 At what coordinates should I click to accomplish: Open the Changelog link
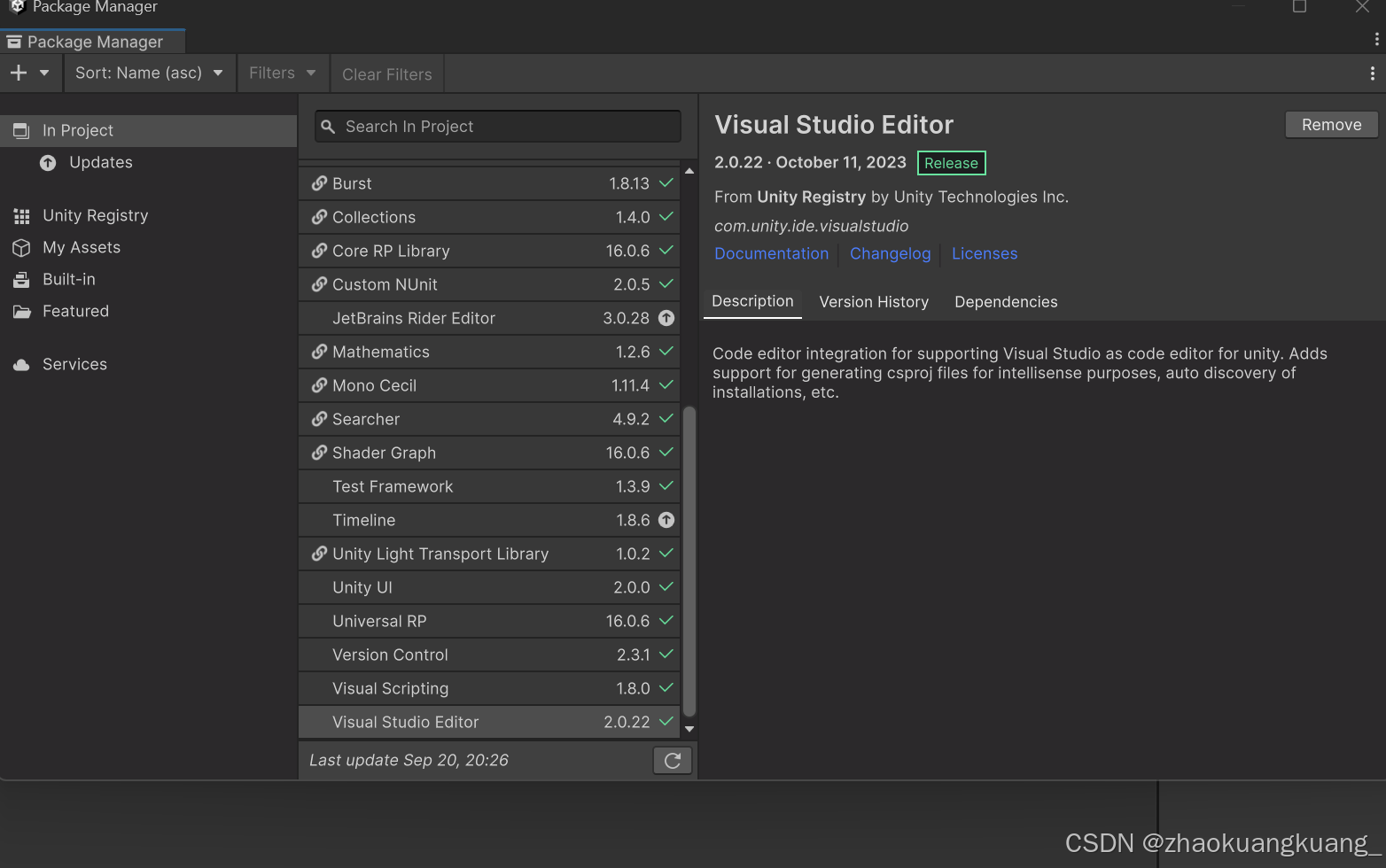click(890, 253)
